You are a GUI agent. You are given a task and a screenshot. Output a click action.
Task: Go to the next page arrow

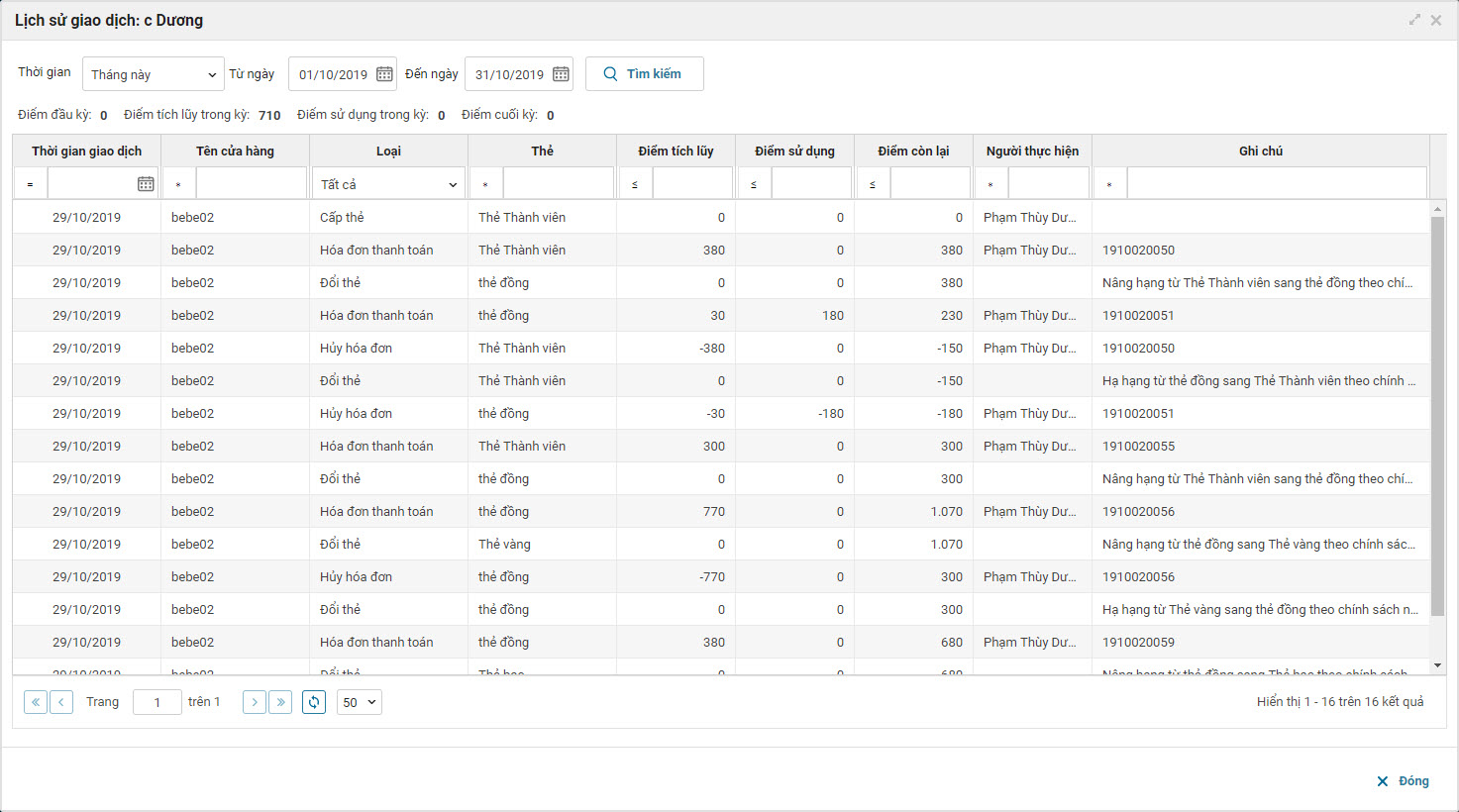coord(255,702)
